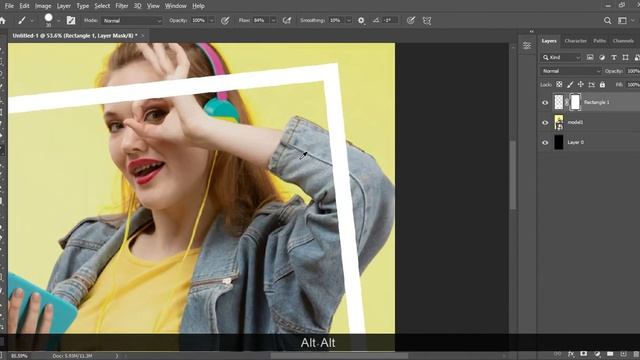Click the brush Opacity value field
This screenshot has height=360, width=640.
[199, 20]
